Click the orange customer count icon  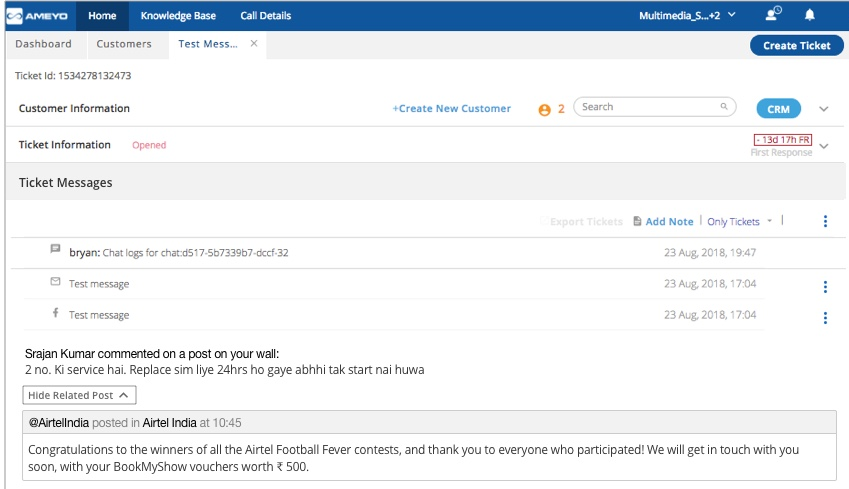click(544, 110)
